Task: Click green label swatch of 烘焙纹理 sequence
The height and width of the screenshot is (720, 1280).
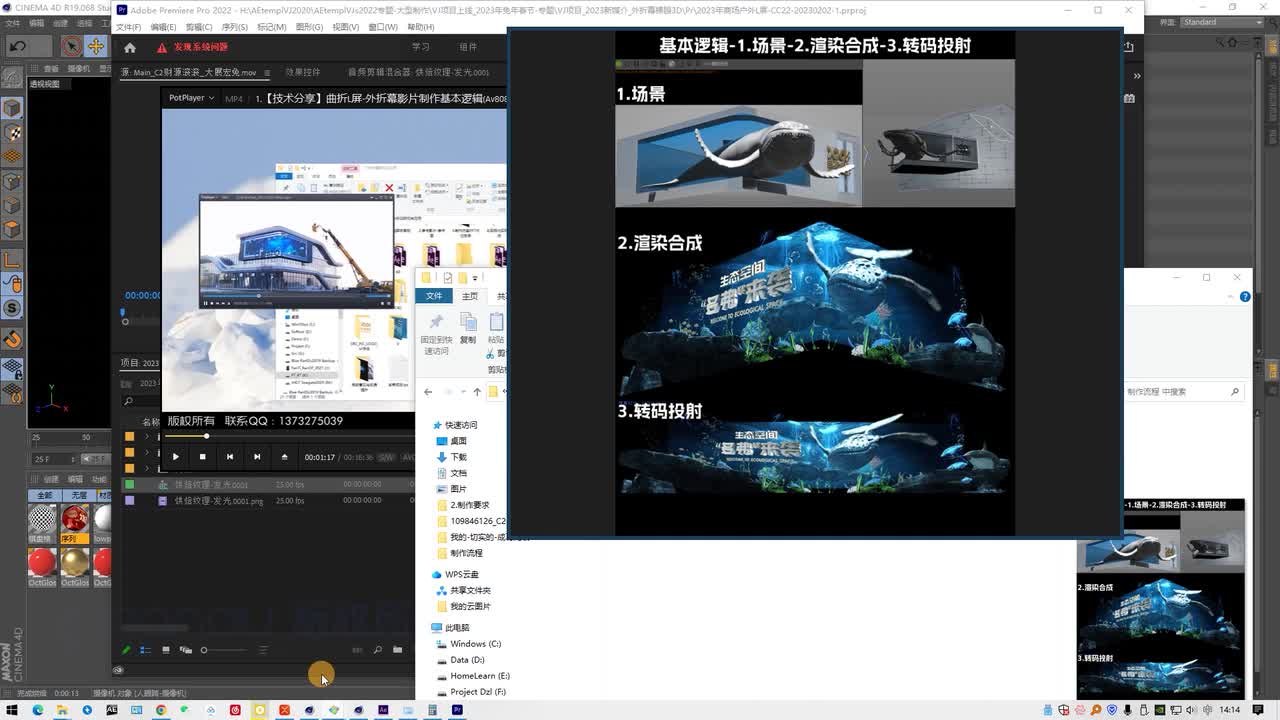Action: pos(129,485)
